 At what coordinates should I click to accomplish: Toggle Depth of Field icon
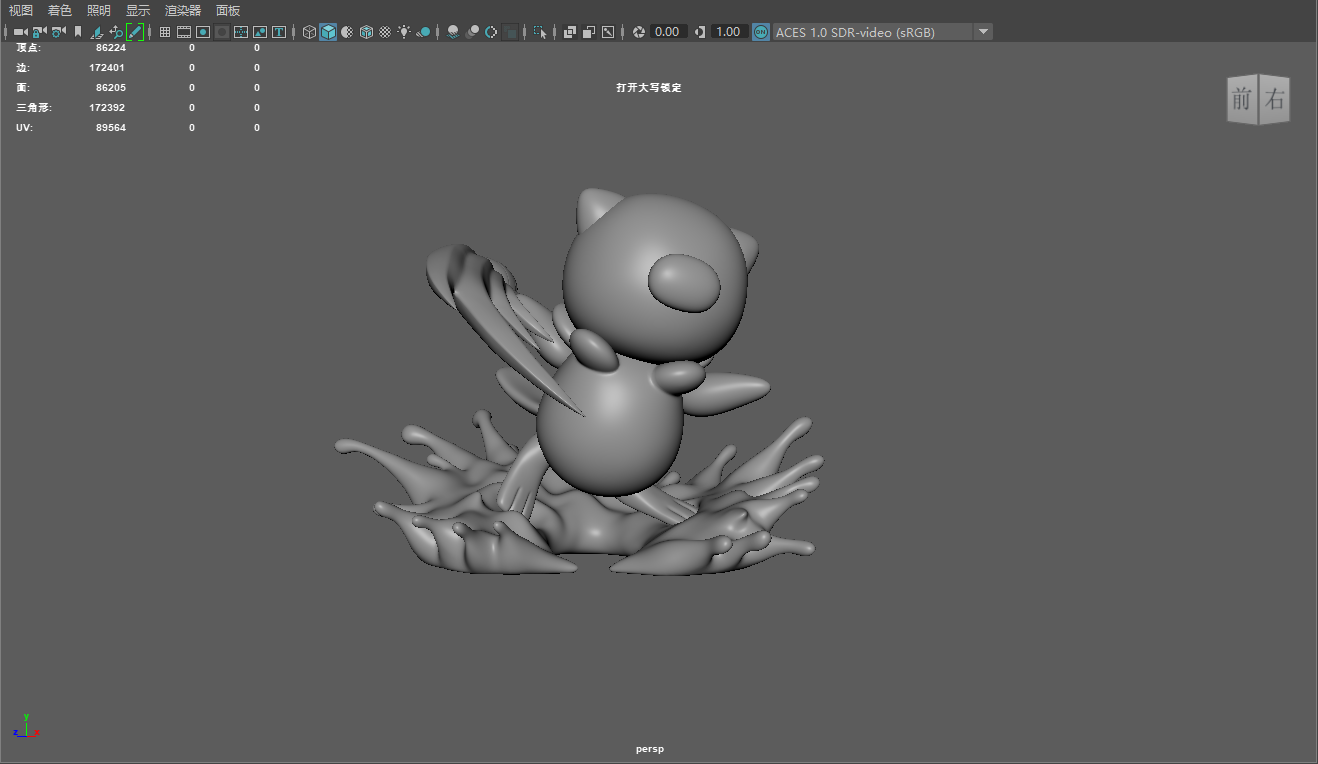(x=510, y=32)
